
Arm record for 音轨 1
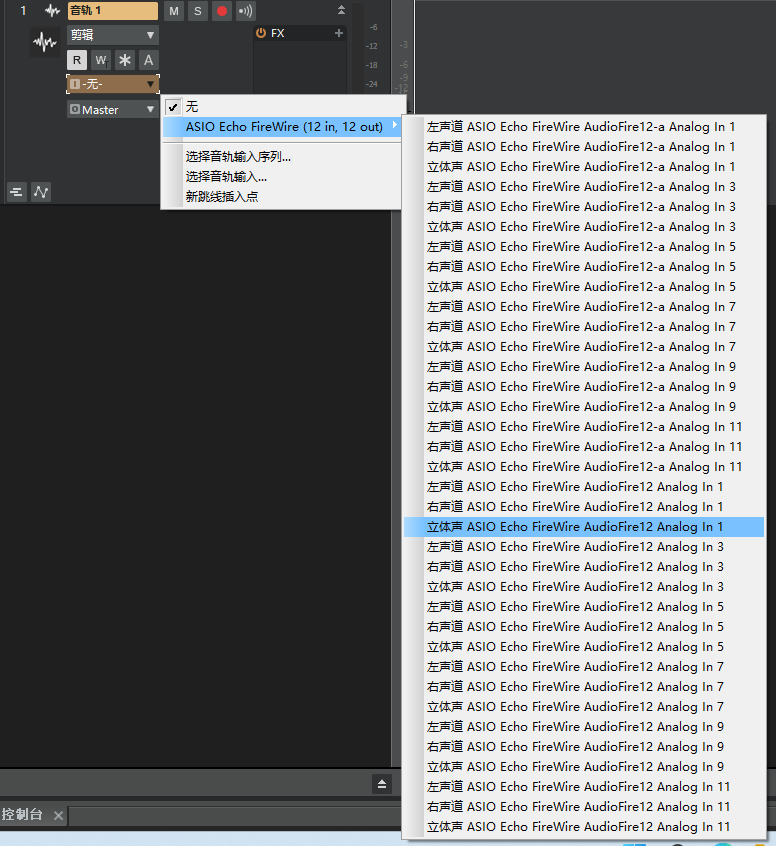222,11
